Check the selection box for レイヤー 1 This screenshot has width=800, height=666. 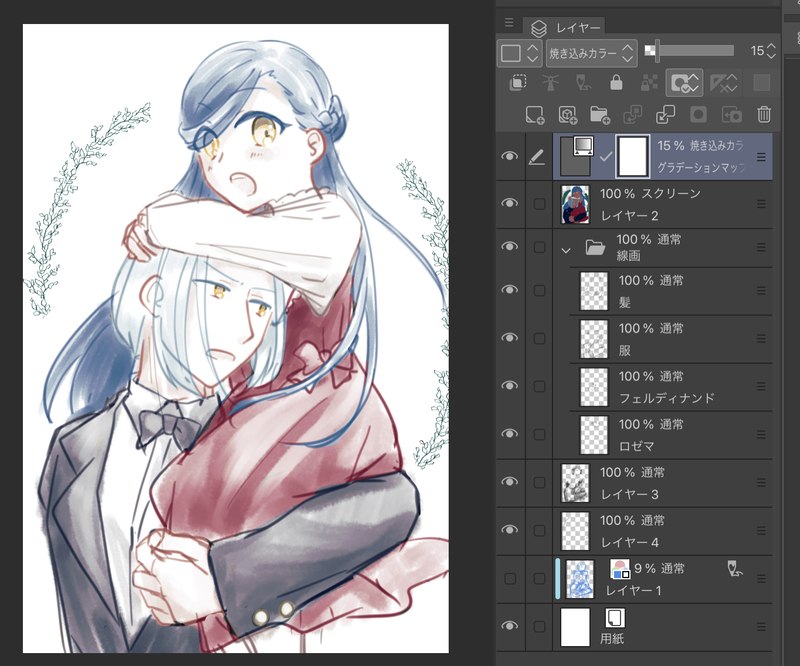(539, 579)
